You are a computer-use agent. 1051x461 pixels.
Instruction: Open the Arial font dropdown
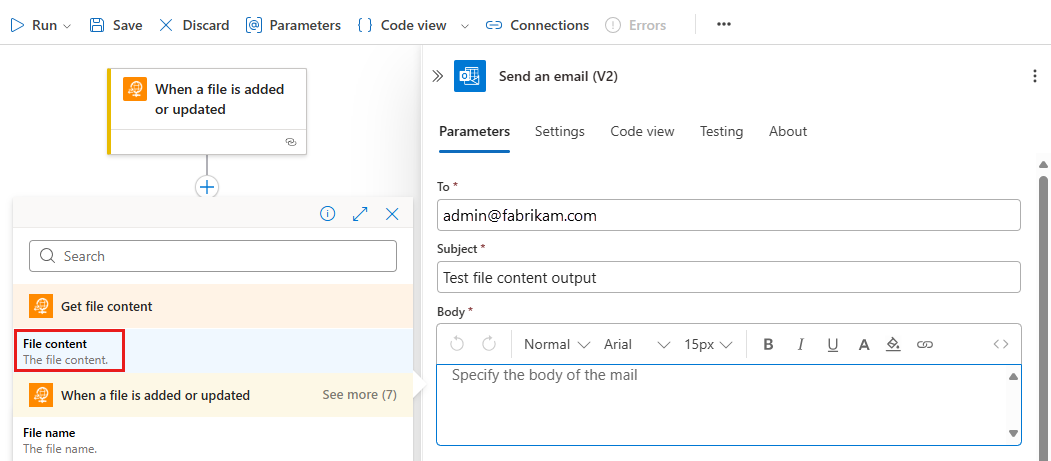click(636, 344)
